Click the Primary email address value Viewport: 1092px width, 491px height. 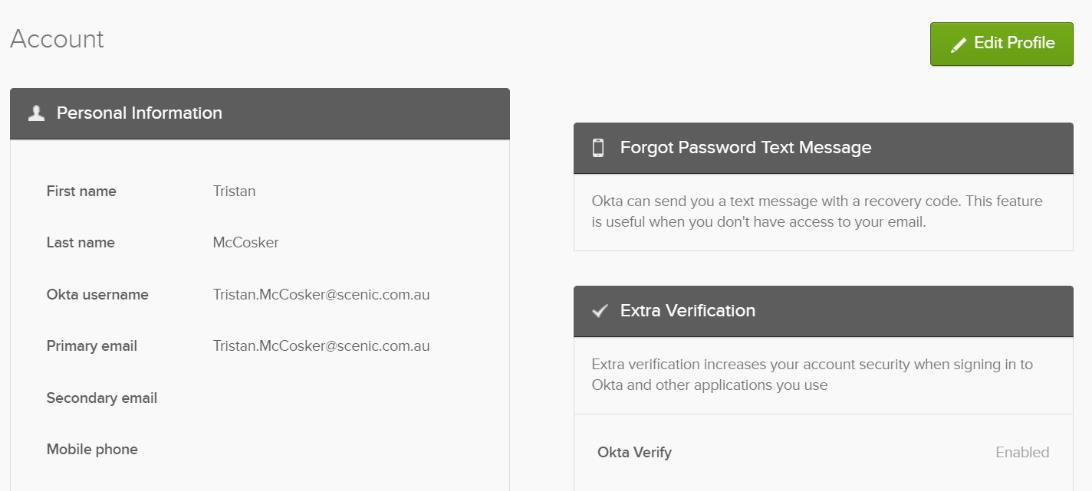click(x=321, y=346)
